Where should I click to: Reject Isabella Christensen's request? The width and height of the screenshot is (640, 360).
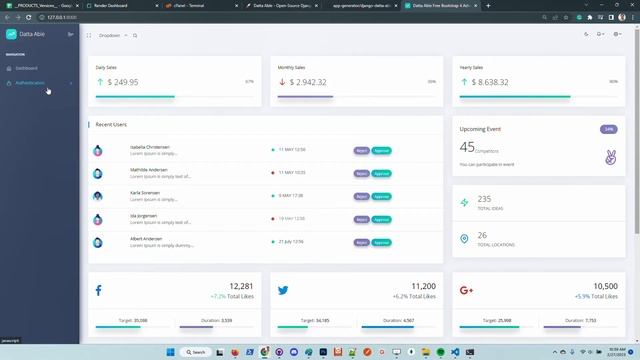point(361,151)
